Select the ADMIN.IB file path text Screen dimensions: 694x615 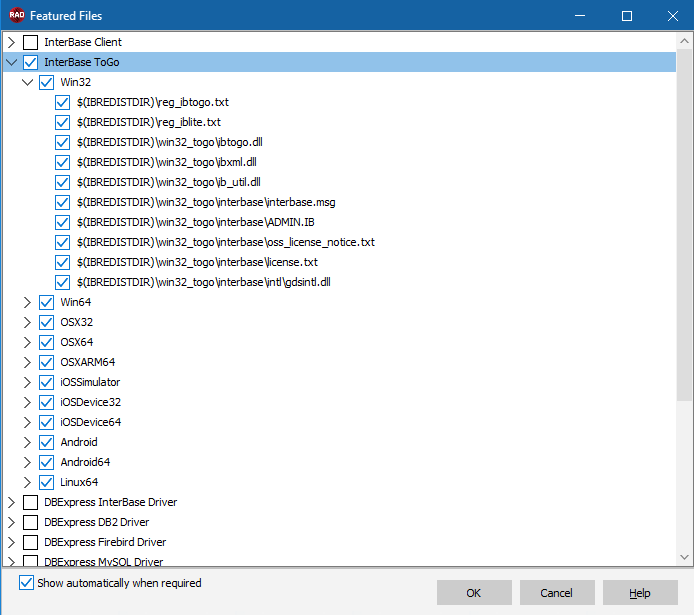point(196,222)
